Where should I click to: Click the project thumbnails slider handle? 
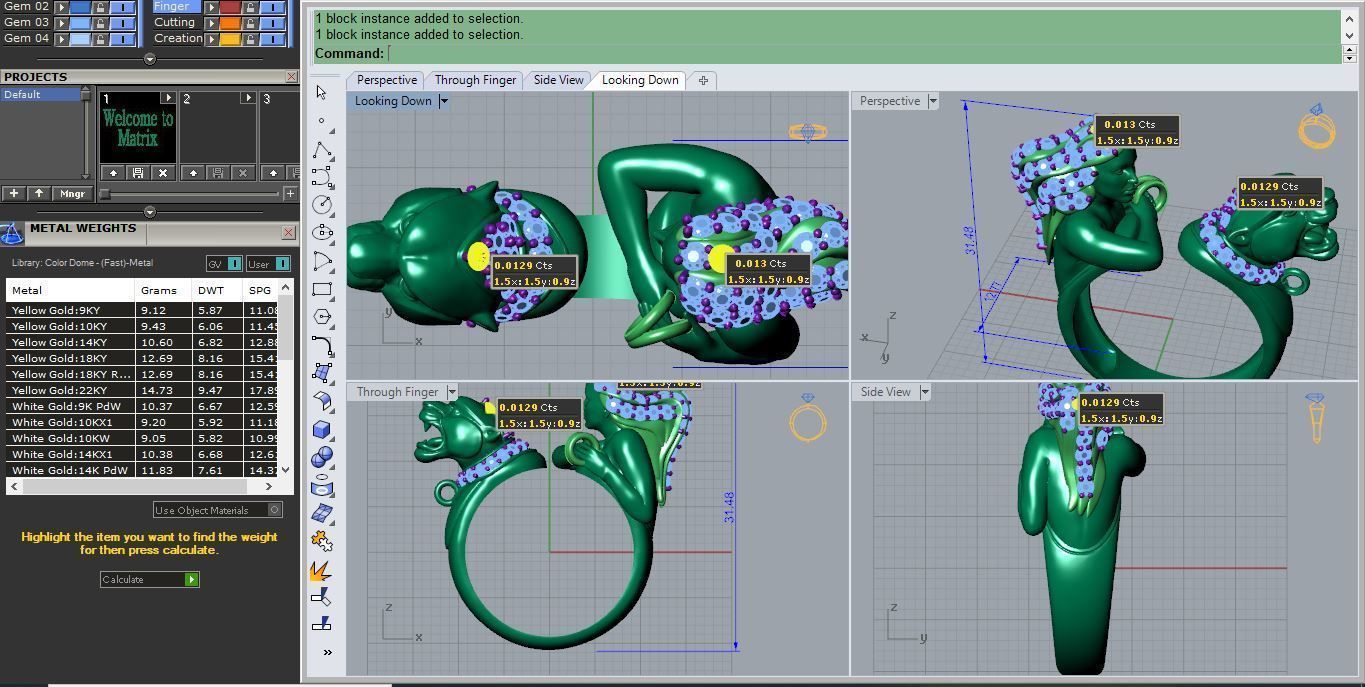pos(104,194)
